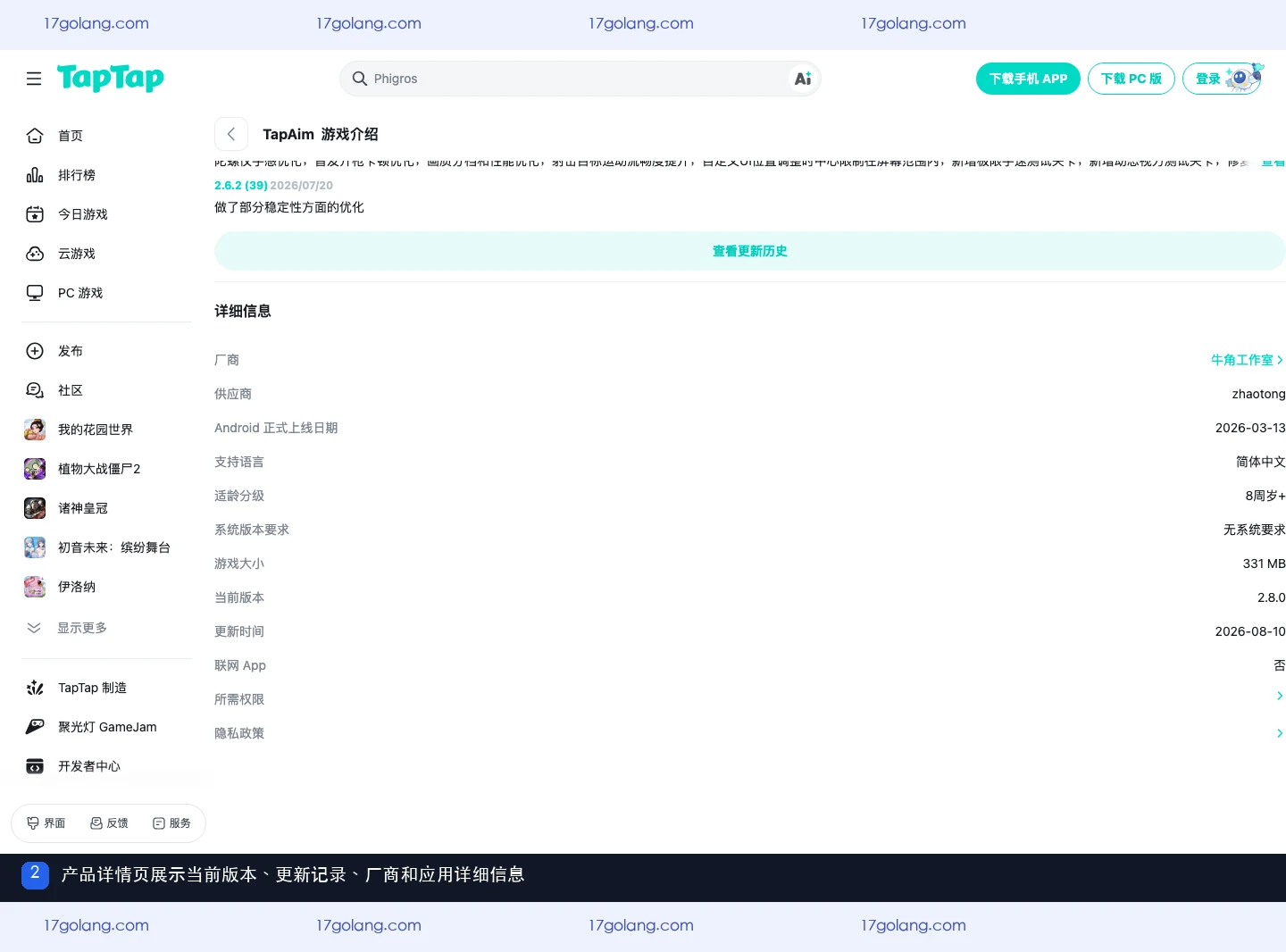Viewport: 1286px width, 952px height.
Task: Click the 所需权限 label
Action: tap(239, 699)
